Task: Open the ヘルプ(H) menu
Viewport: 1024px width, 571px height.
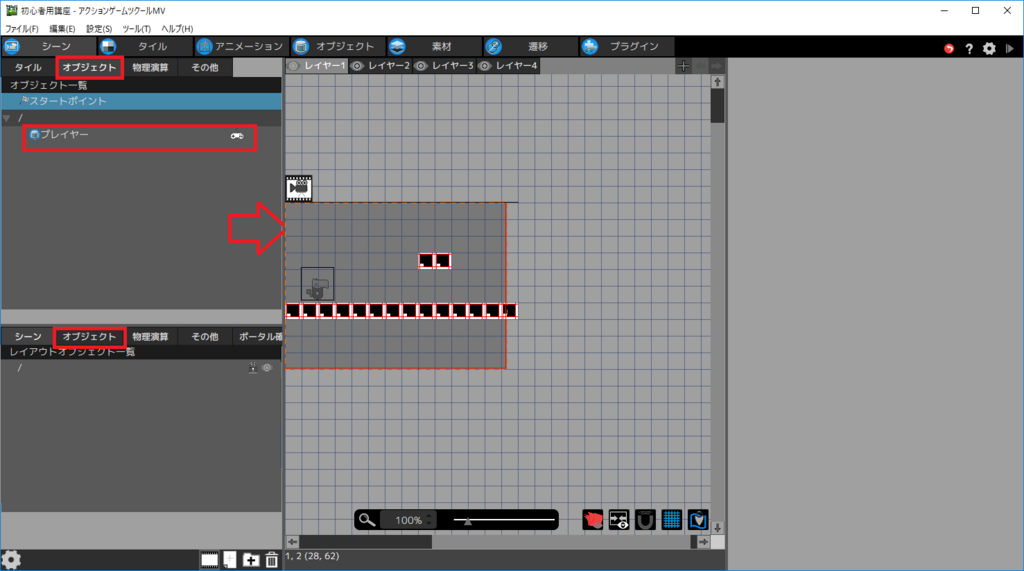Action: (x=177, y=29)
